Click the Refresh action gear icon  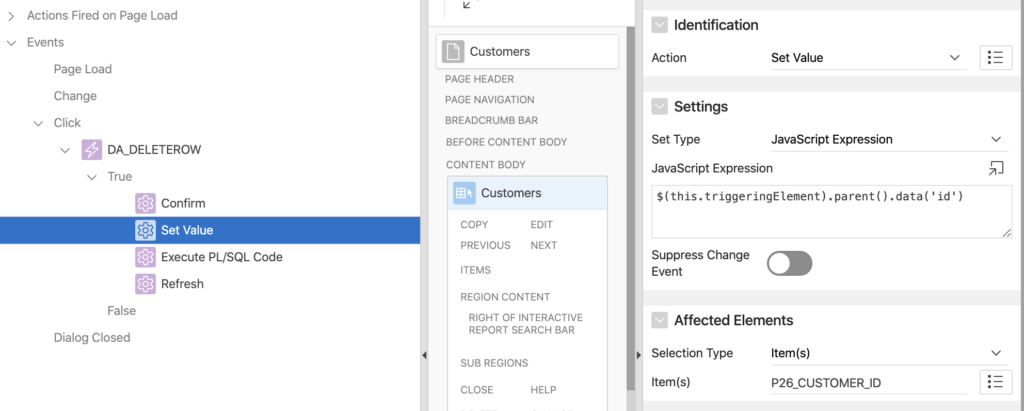[x=145, y=284]
